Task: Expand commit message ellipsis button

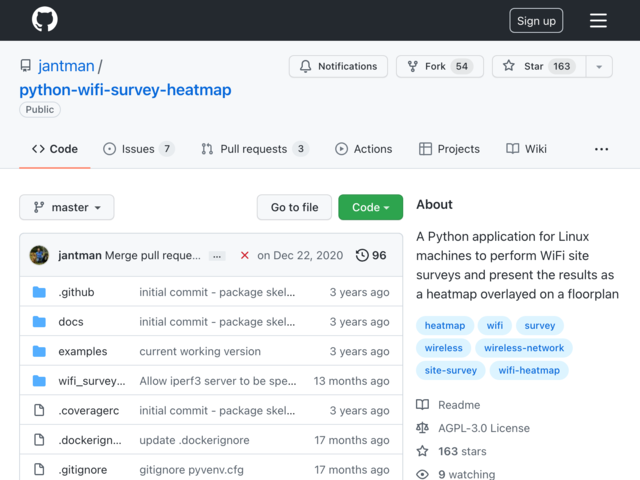Action: (217, 256)
